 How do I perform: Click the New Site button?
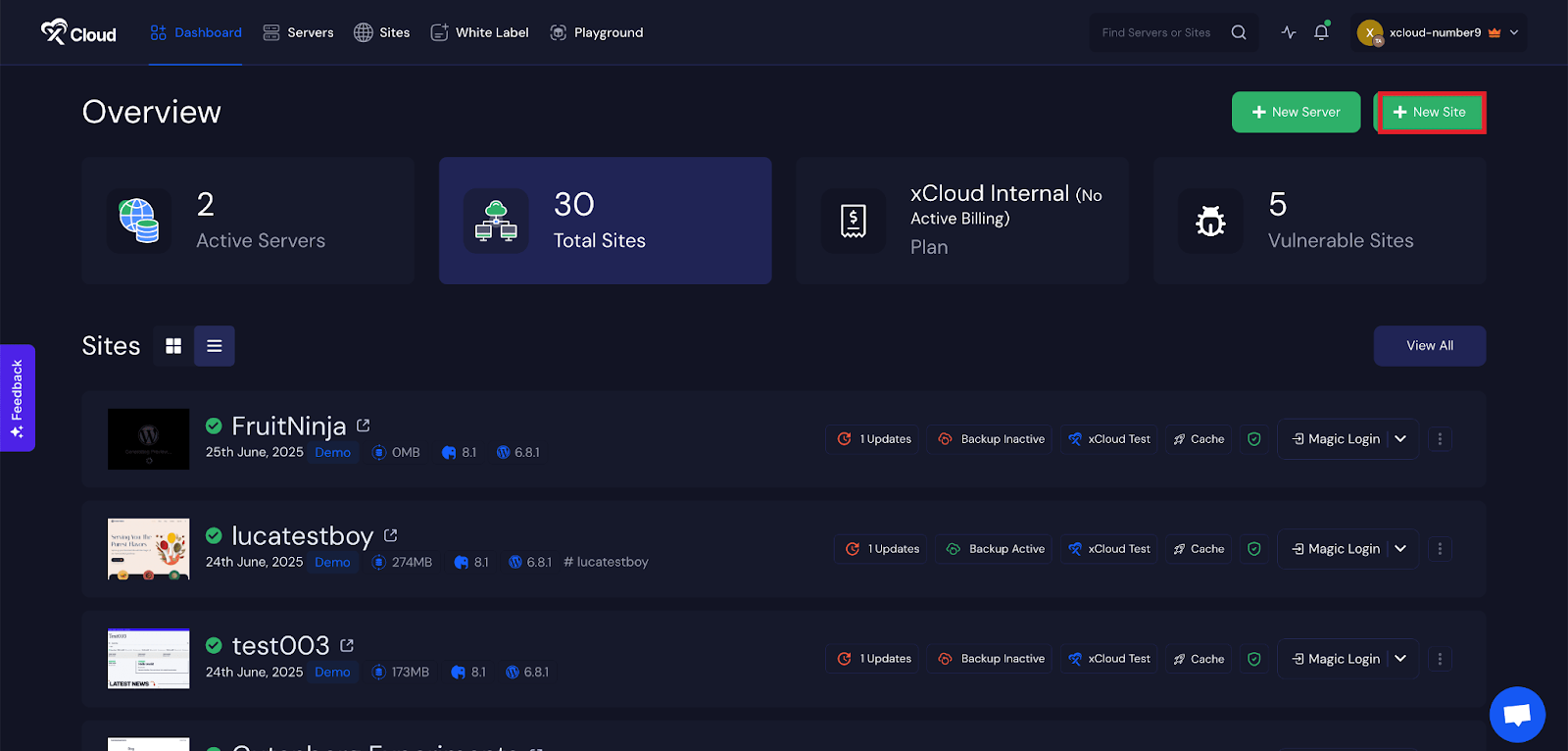click(x=1430, y=112)
